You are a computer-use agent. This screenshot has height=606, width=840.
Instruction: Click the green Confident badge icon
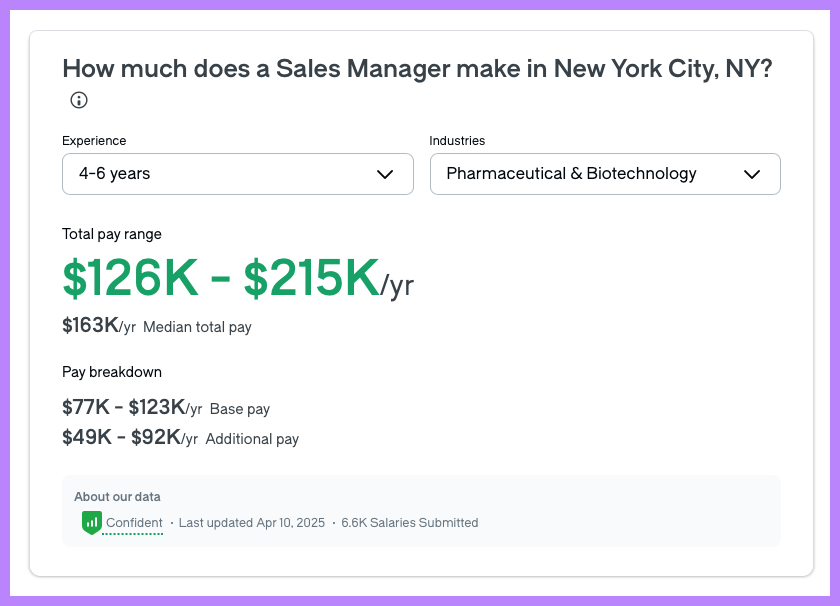pos(91,522)
